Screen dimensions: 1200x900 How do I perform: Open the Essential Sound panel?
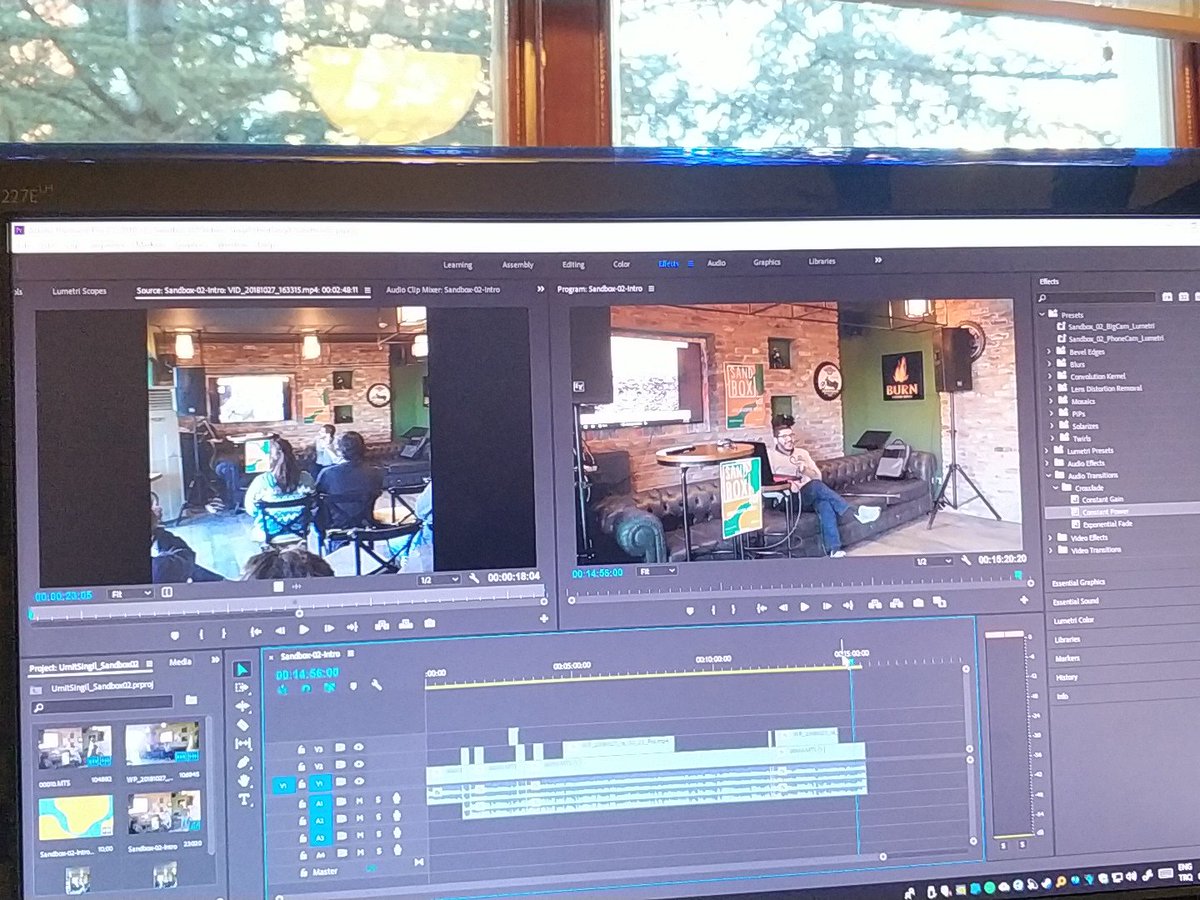point(1075,601)
